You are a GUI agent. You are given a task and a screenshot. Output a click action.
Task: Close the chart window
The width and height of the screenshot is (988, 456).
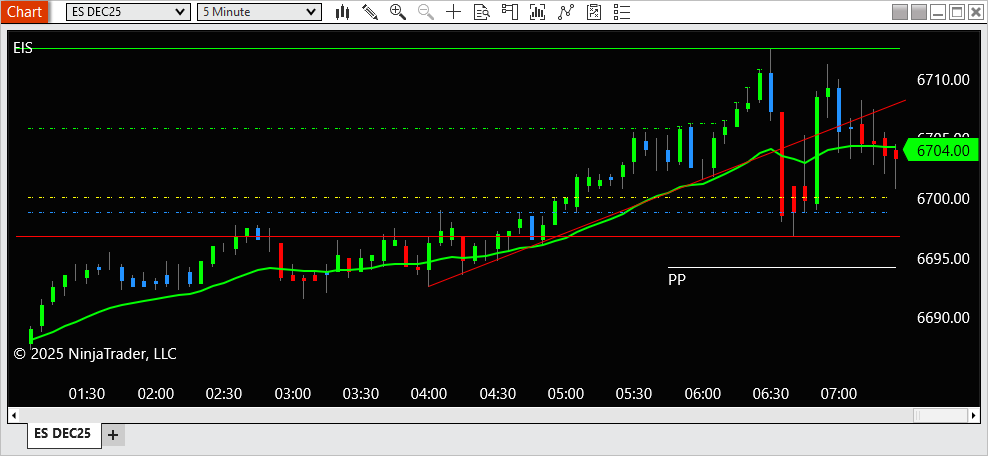(975, 11)
